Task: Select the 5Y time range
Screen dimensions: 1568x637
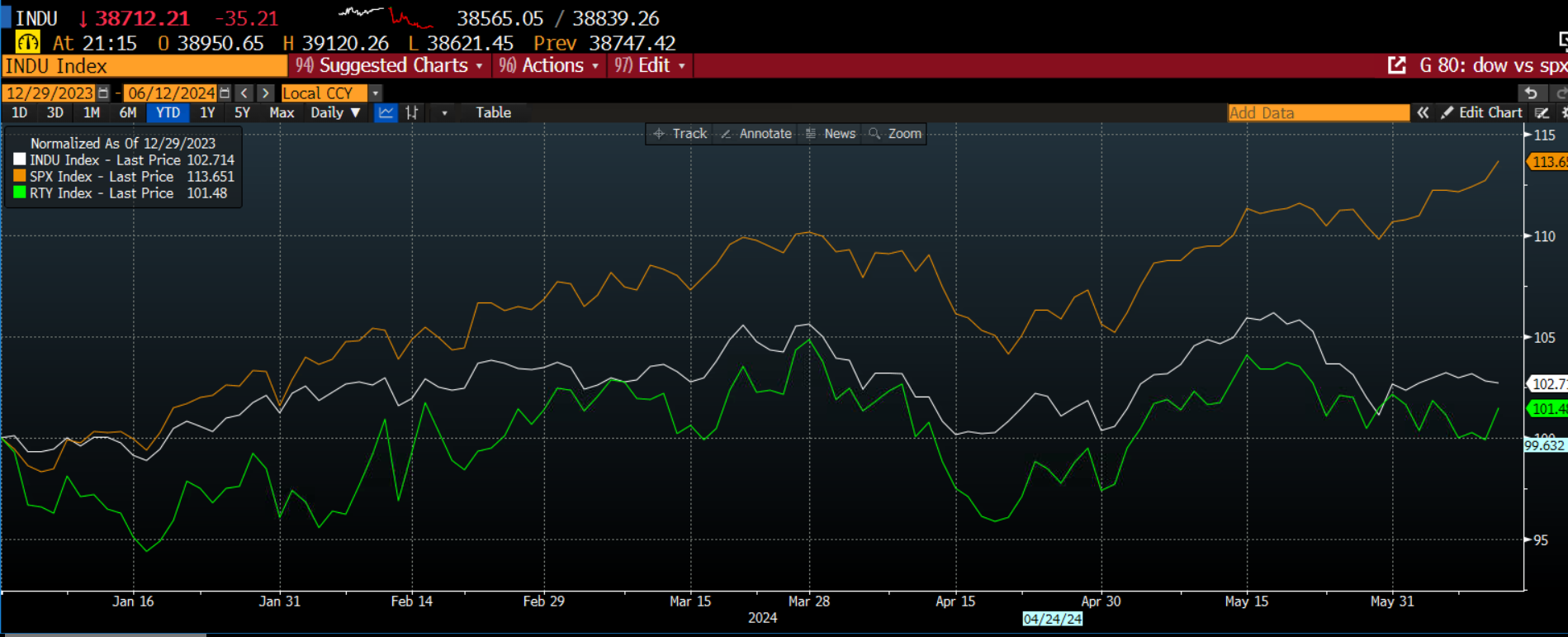Action: tap(242, 113)
